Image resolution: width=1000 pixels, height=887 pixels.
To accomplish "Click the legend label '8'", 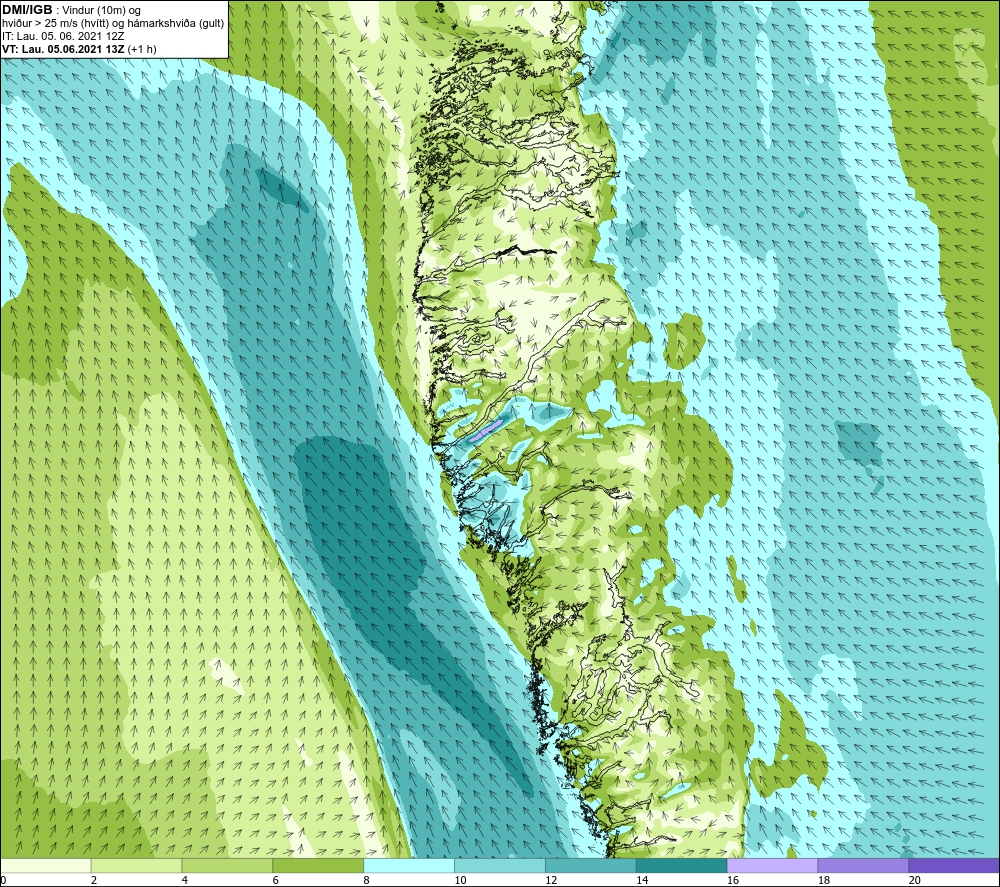I will click(367, 881).
